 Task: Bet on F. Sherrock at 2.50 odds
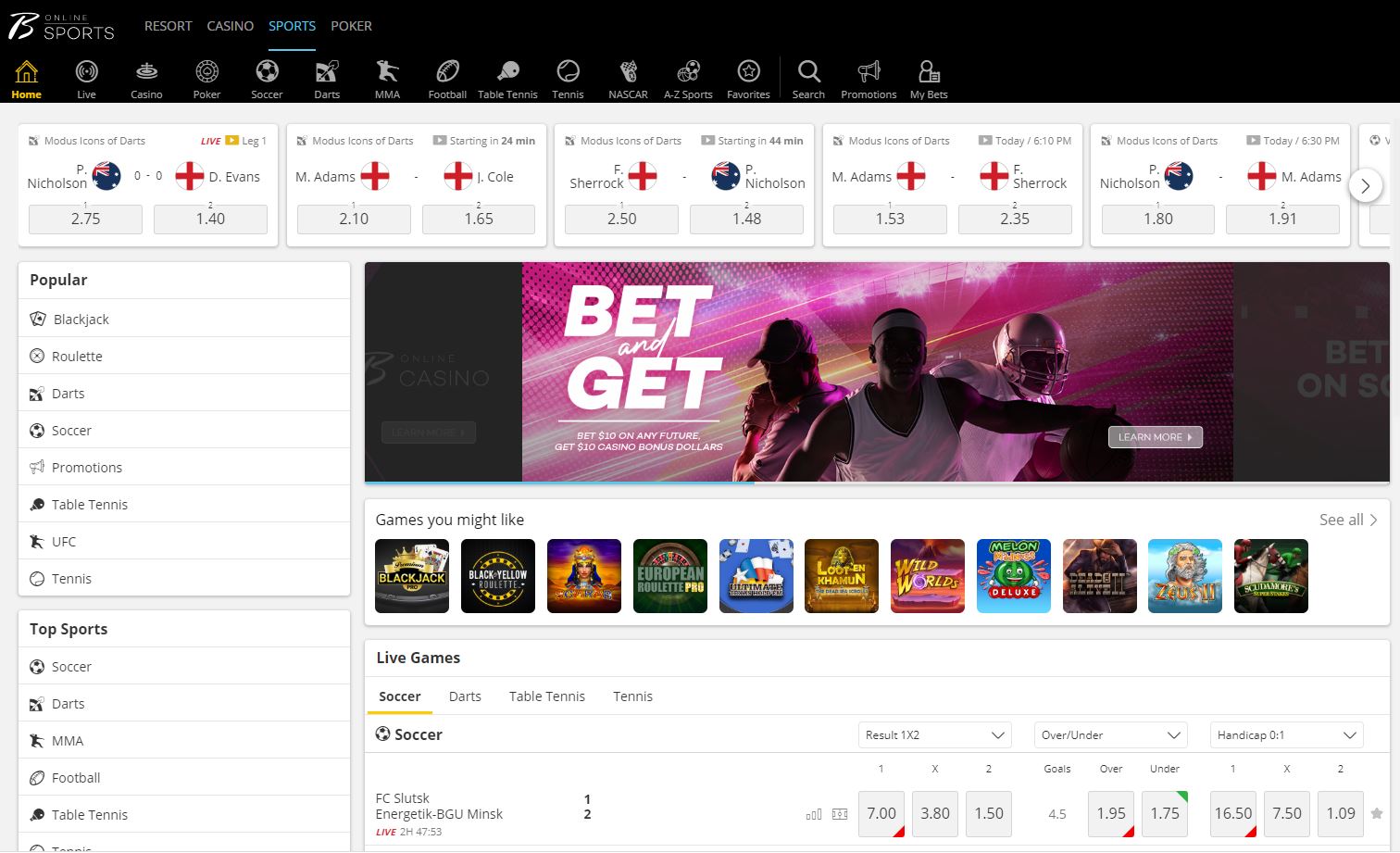[621, 219]
